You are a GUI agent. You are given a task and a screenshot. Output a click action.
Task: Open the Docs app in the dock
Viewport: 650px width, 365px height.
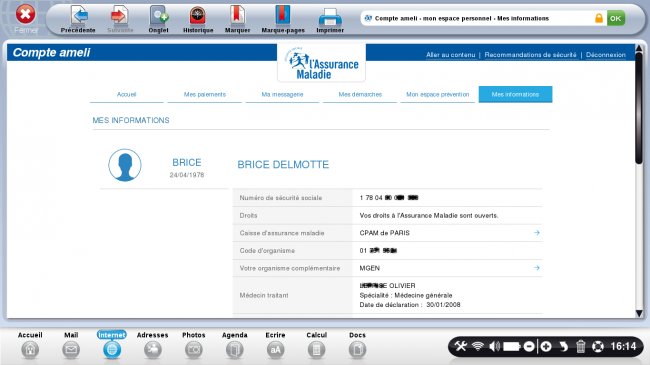(x=357, y=345)
